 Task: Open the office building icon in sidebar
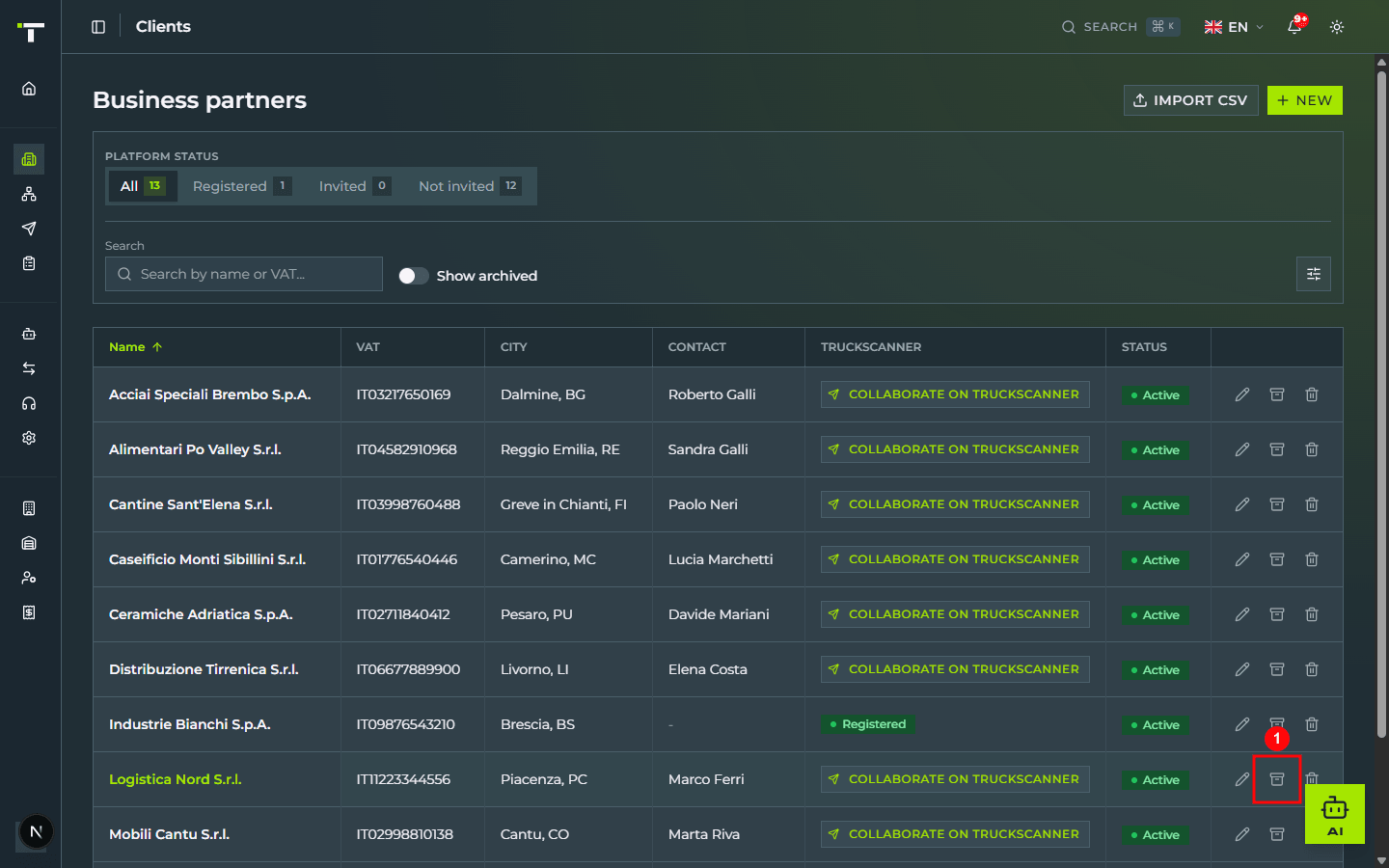[x=29, y=508]
